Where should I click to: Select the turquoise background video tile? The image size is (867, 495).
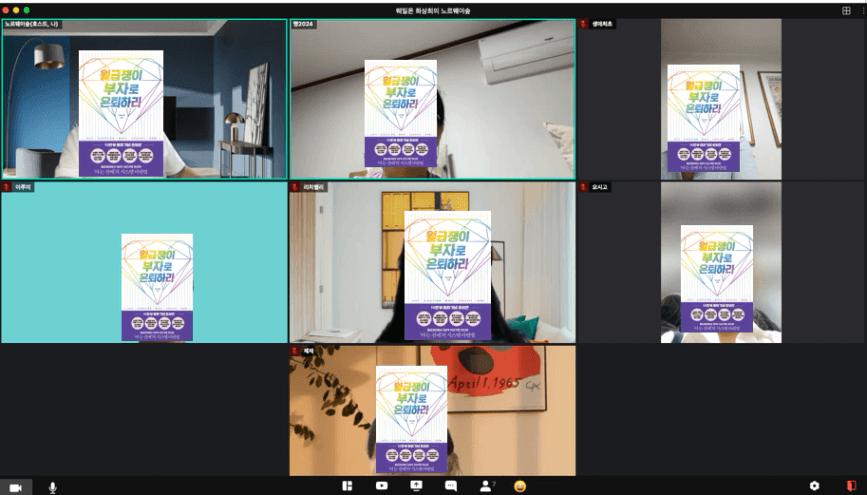tap(144, 263)
